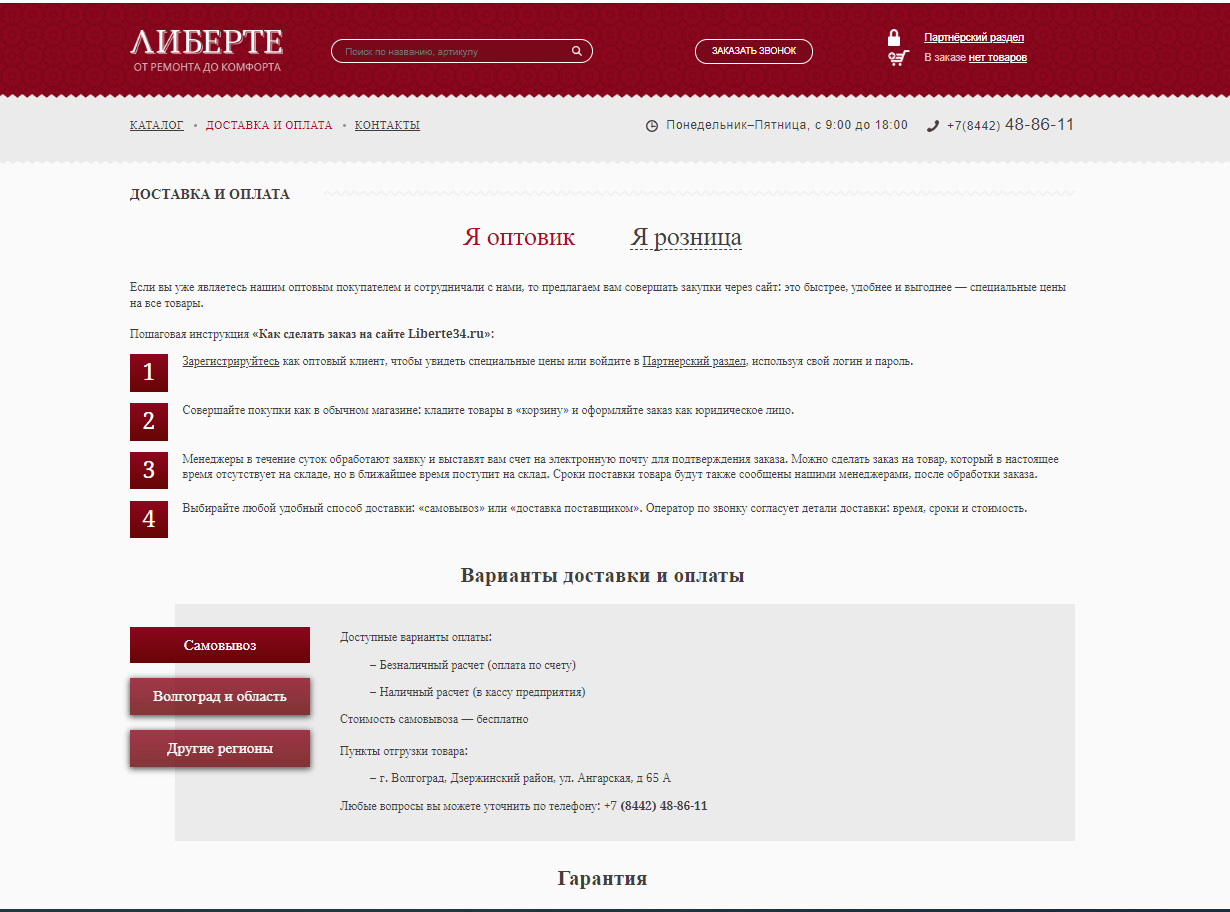Click the Понедельник–Пятница working hours text
This screenshot has height=912, width=1230.
coord(787,125)
